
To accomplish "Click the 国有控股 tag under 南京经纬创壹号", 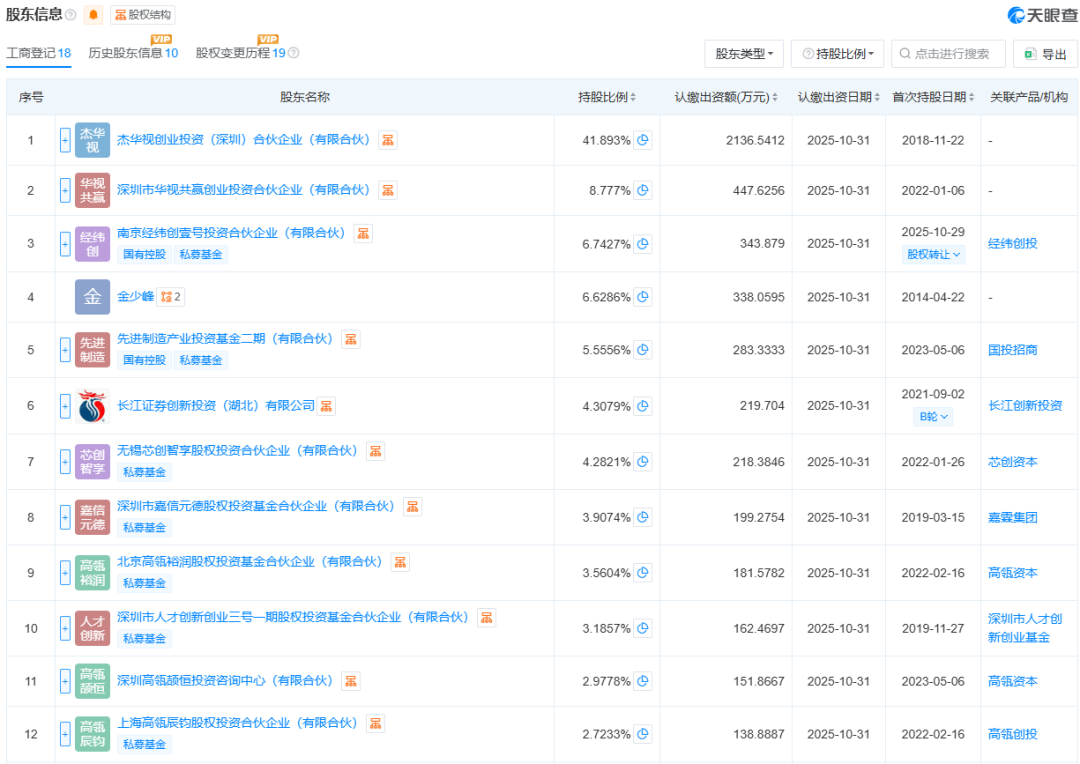I will [145, 254].
